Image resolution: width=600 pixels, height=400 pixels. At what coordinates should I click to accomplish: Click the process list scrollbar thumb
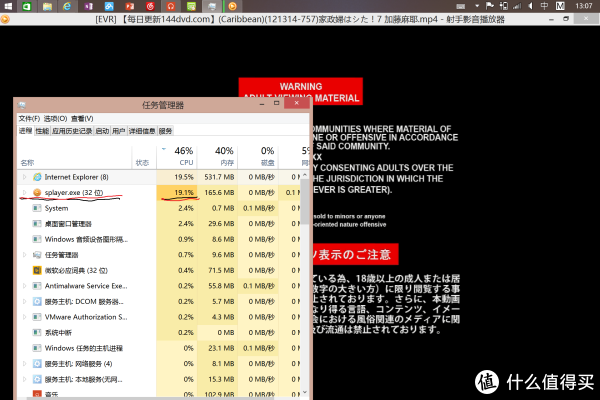tap(305, 201)
